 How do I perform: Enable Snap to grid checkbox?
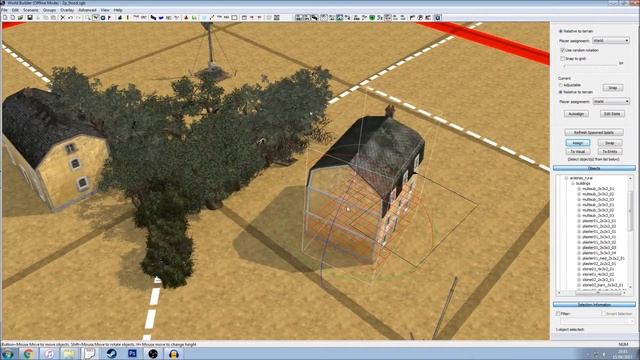(562, 59)
